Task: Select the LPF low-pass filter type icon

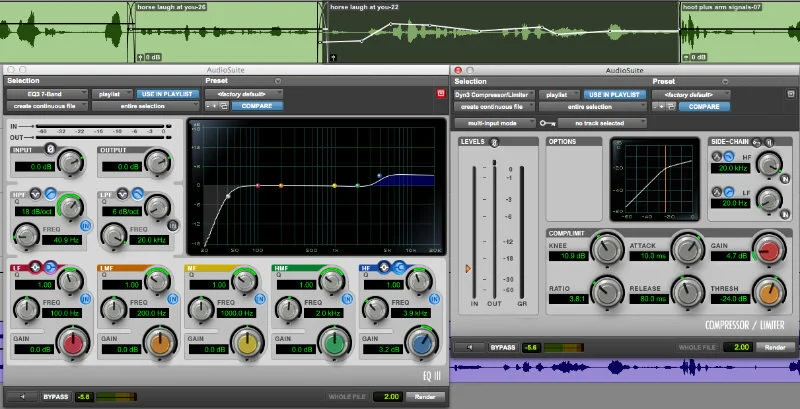Action: point(137,194)
